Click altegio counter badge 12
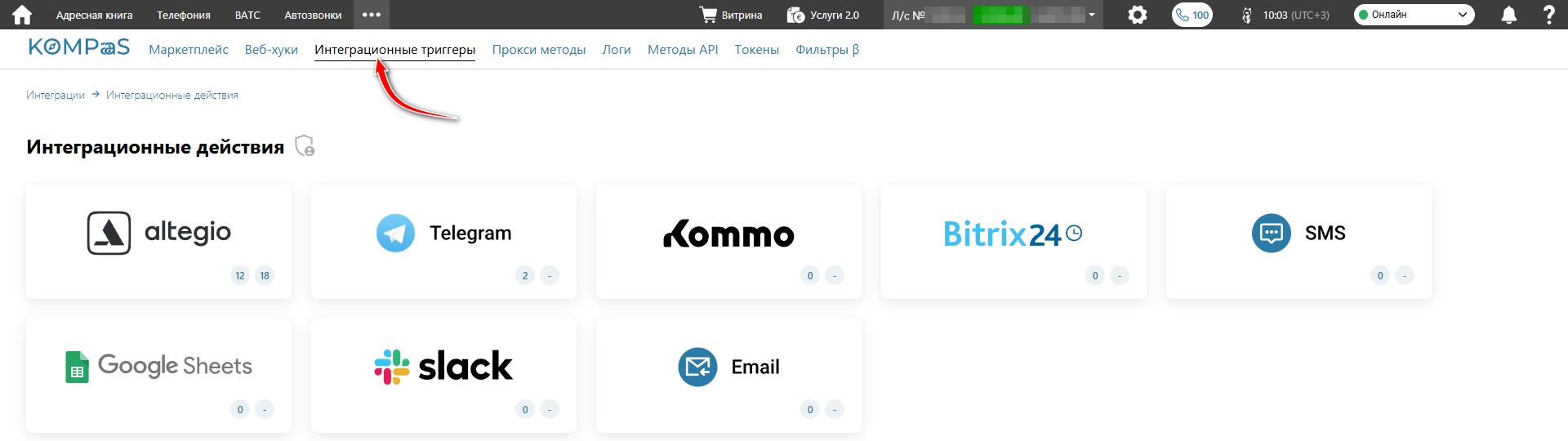Viewport: 1568px width, 441px height. tap(240, 275)
